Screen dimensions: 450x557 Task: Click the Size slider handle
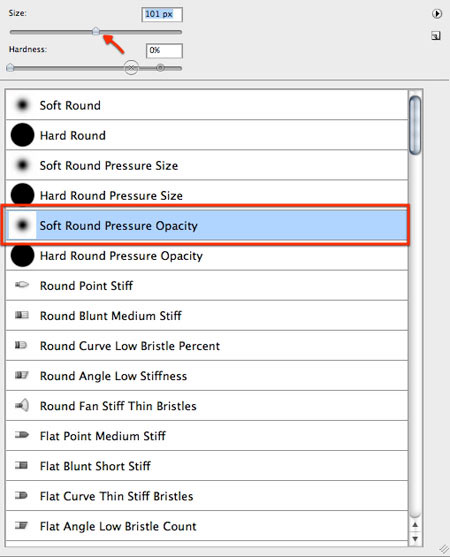[x=96, y=31]
